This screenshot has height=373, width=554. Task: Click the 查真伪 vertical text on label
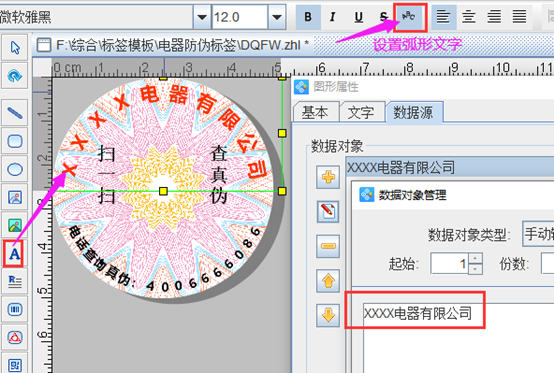point(219,174)
